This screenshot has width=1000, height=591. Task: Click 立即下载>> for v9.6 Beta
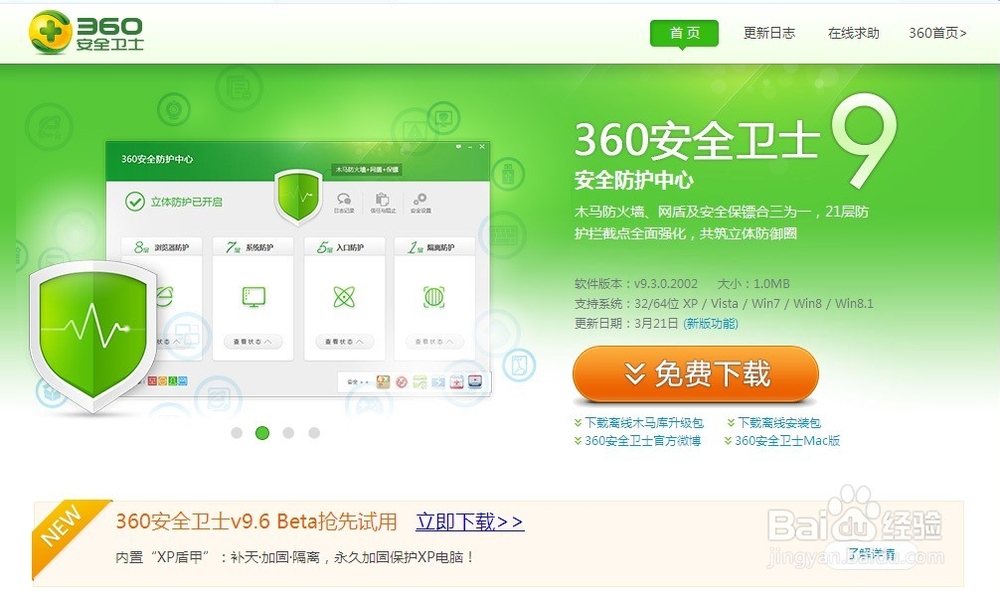[x=470, y=522]
